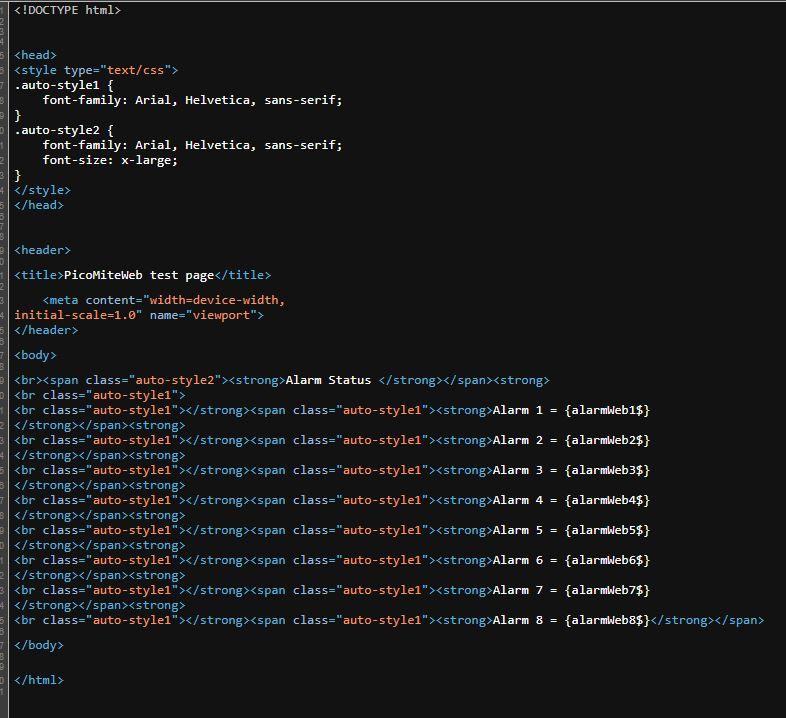Click the closing </style> tag
This screenshot has width=786, height=718.
[42, 190]
